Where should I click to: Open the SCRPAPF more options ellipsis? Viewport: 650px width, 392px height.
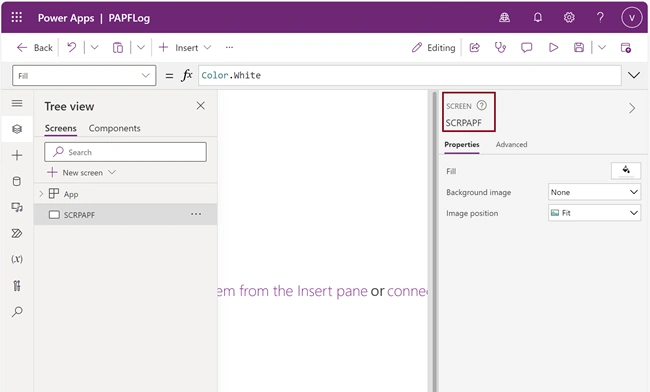(196, 214)
